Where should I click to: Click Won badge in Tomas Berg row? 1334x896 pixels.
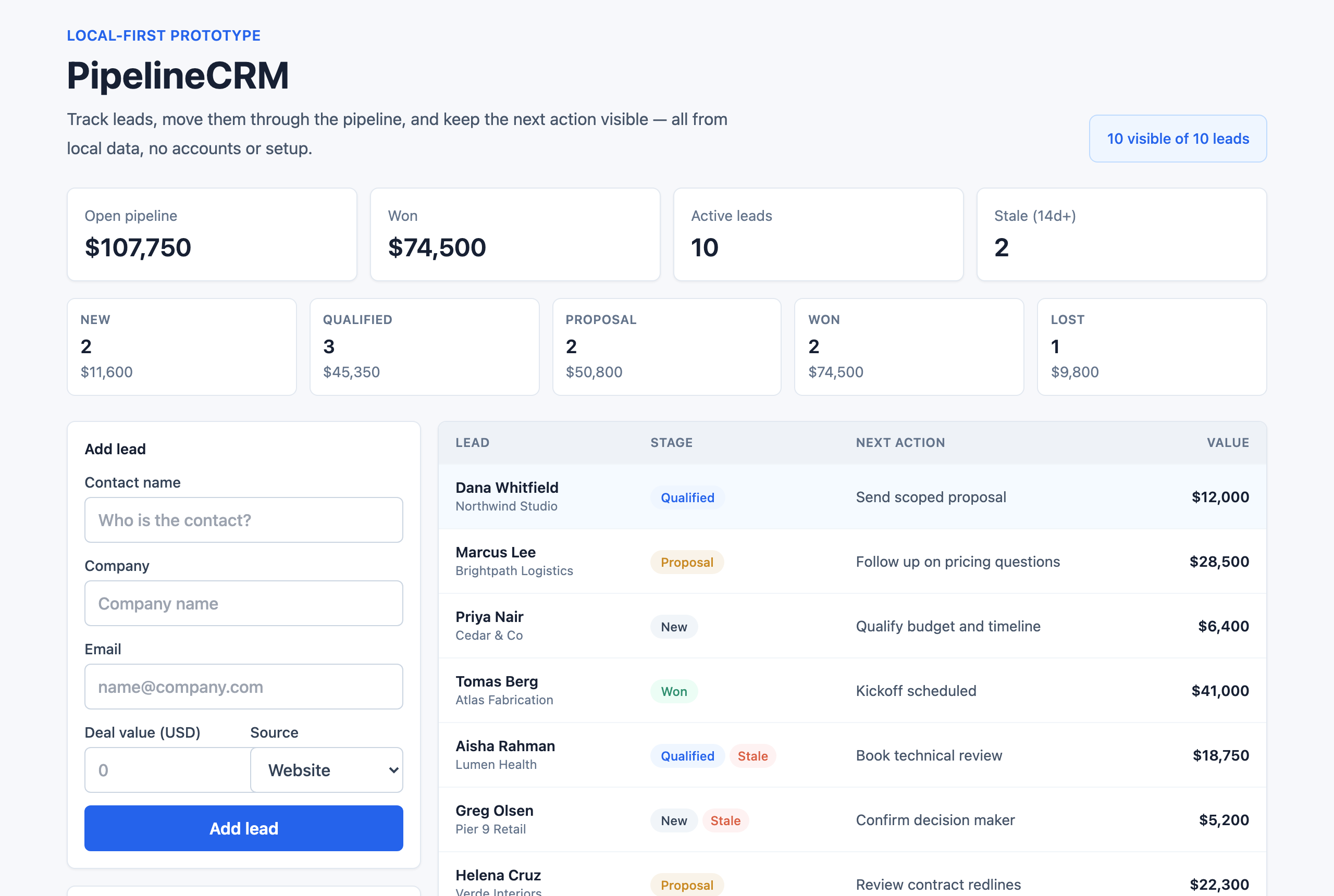pos(674,691)
